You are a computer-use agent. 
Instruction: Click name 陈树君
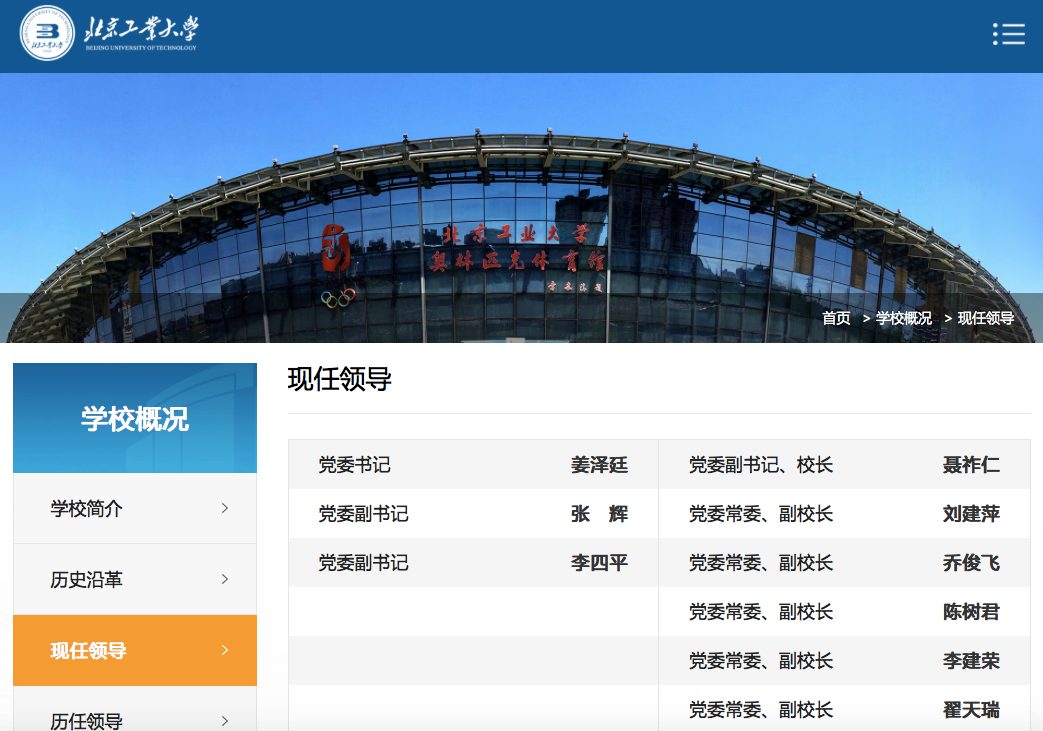(x=971, y=612)
